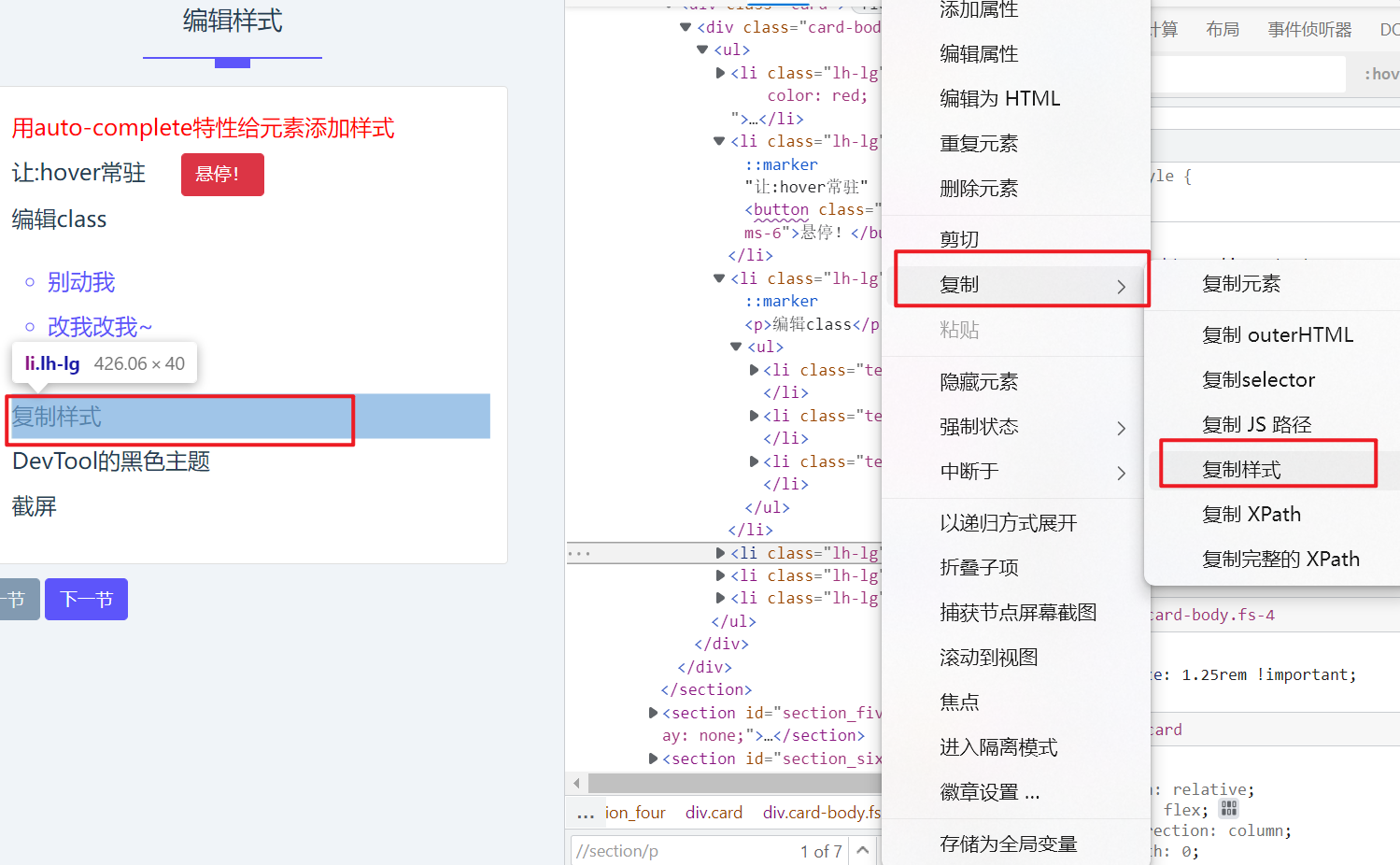Switch to the 事件侦听器 tab

(x=1308, y=30)
